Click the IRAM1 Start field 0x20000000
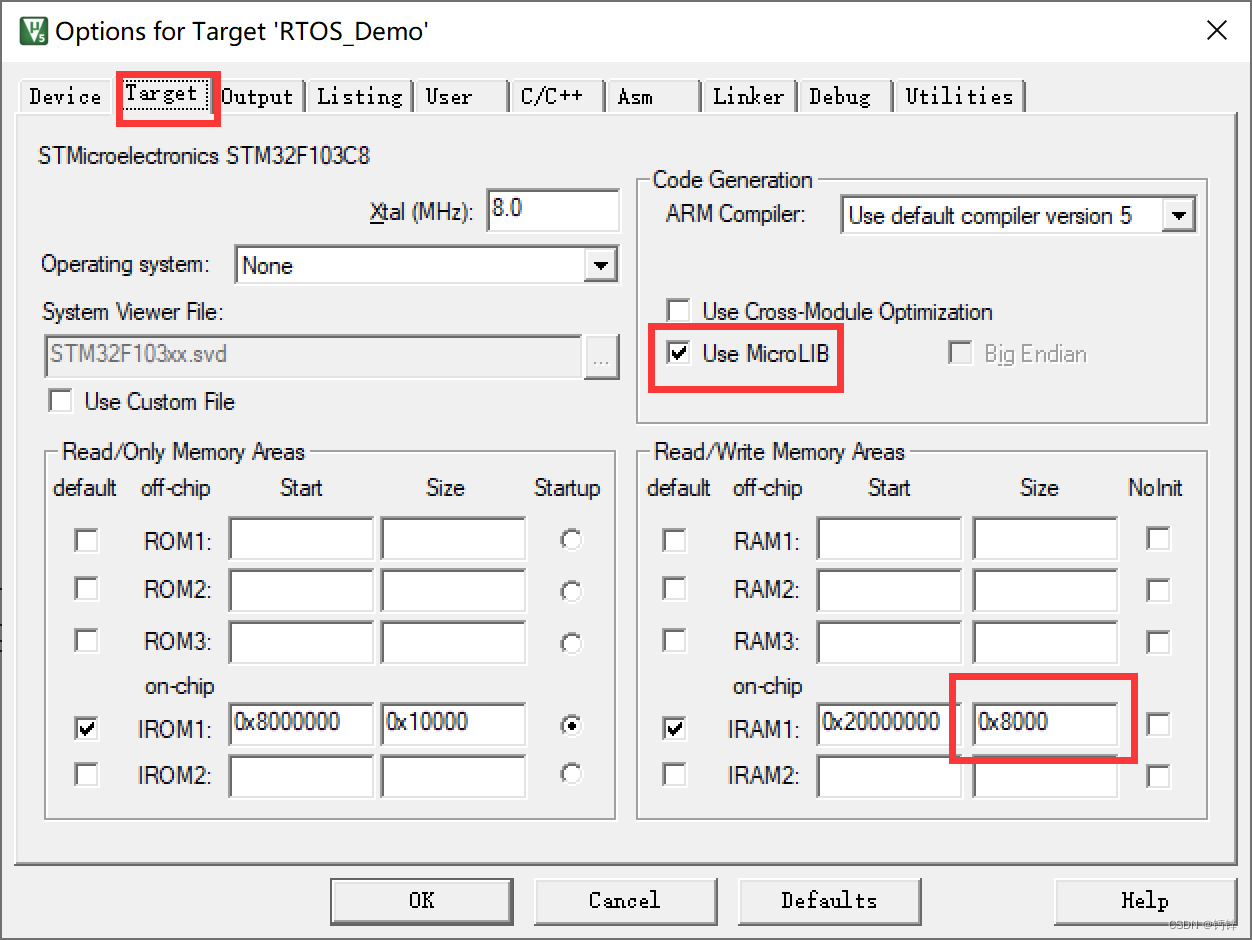The image size is (1252, 940). point(889,724)
